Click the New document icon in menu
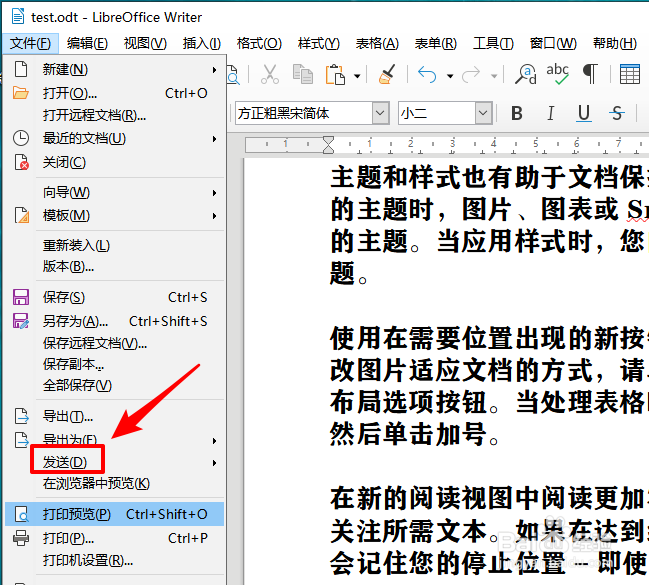649x585 pixels. coord(21,69)
